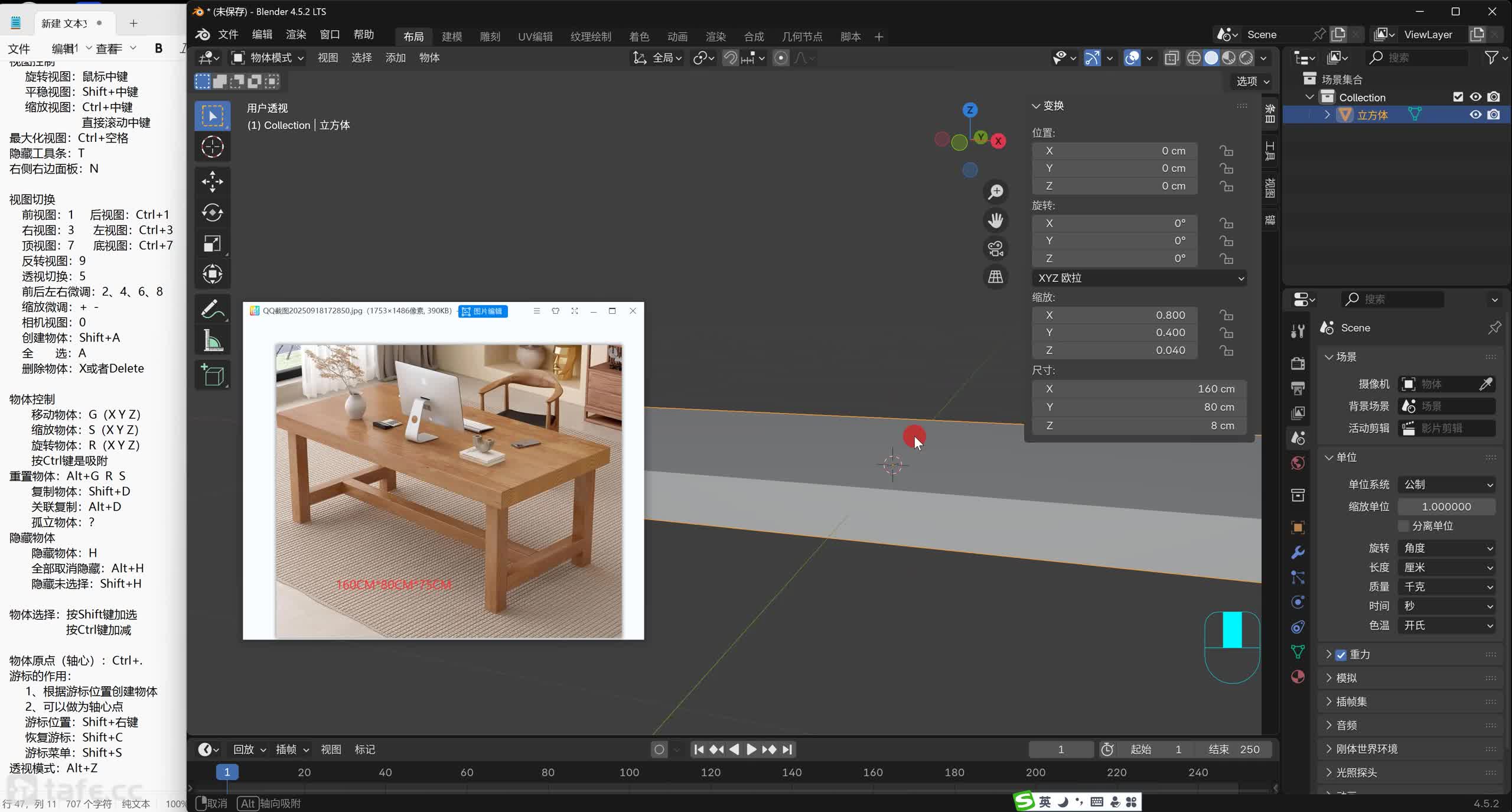Switch to the UV编辑 workspace tab
The width and height of the screenshot is (1512, 812).
pos(535,37)
